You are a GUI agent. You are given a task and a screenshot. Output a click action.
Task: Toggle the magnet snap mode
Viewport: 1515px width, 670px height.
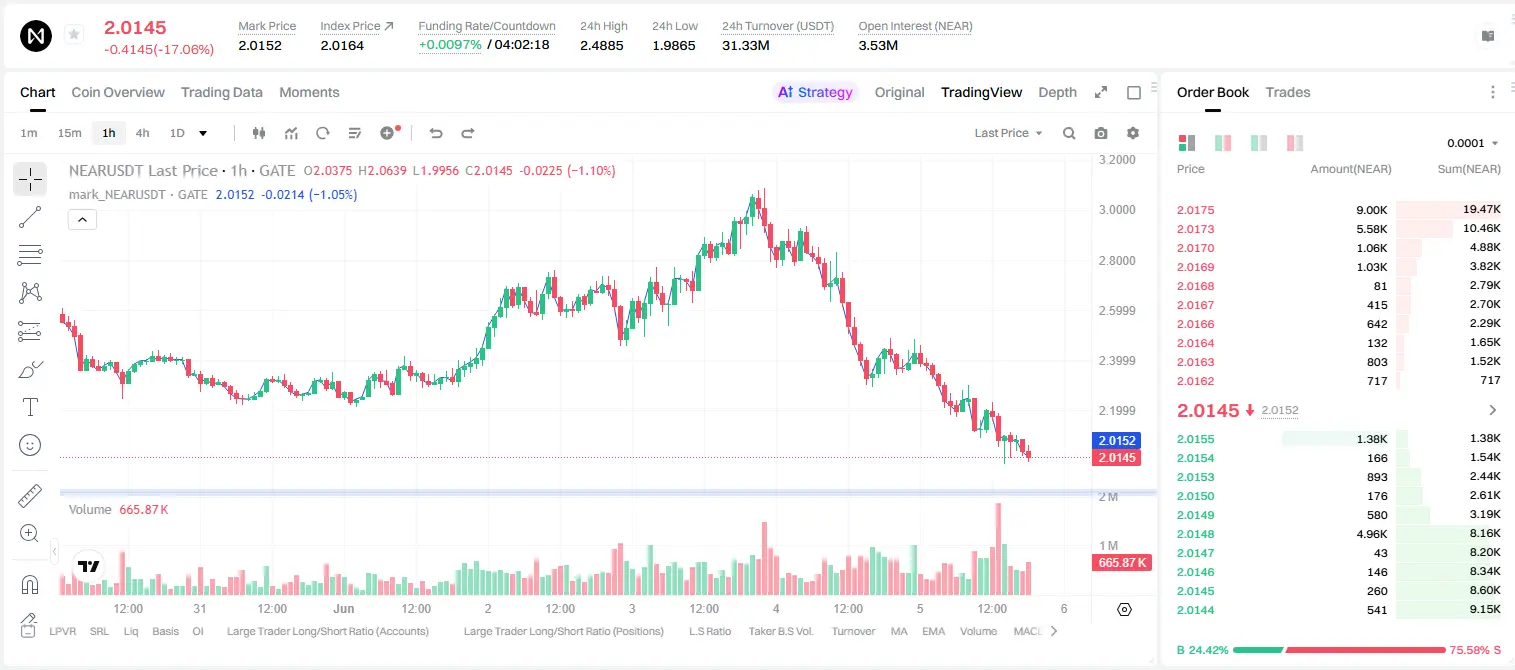(x=30, y=584)
